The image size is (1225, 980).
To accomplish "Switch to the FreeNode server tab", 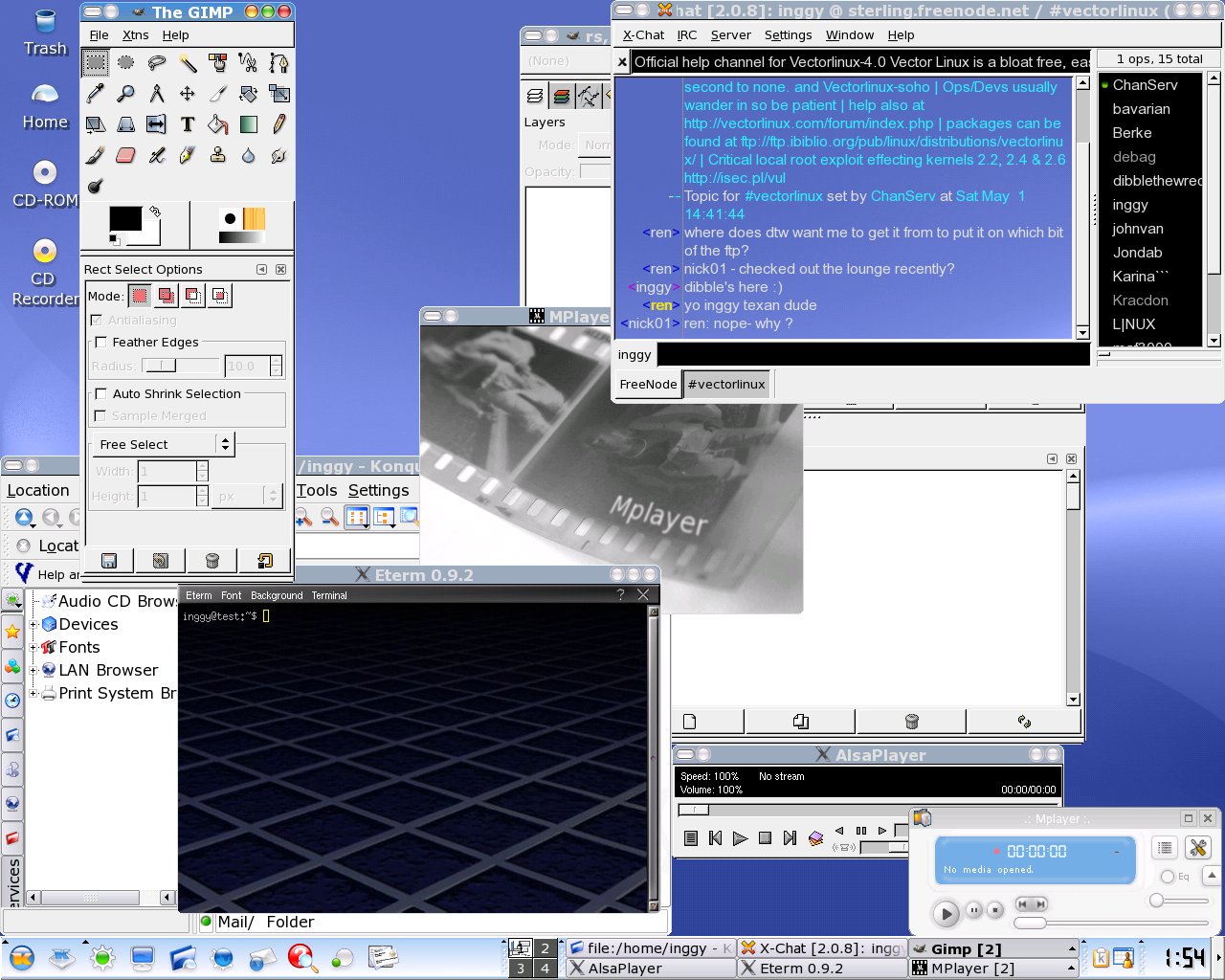I will tap(648, 385).
